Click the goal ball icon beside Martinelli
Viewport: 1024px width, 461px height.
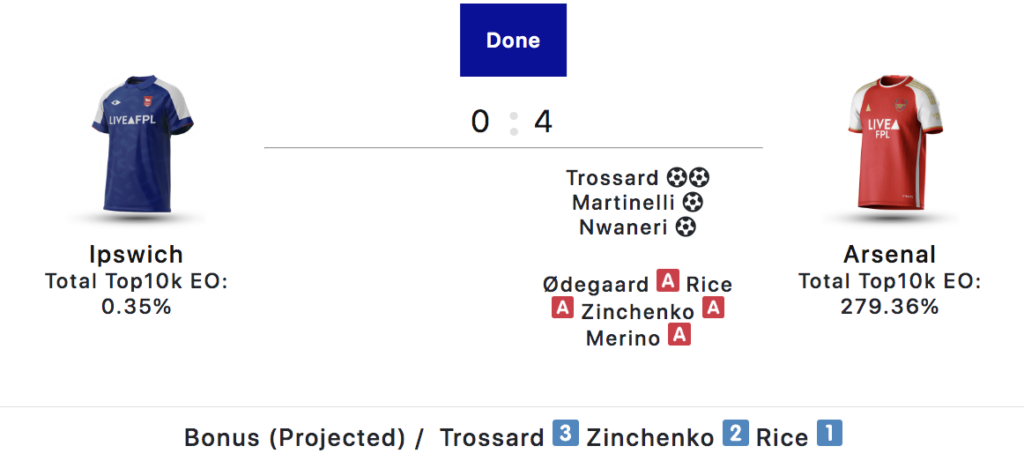pyautogui.click(x=693, y=203)
